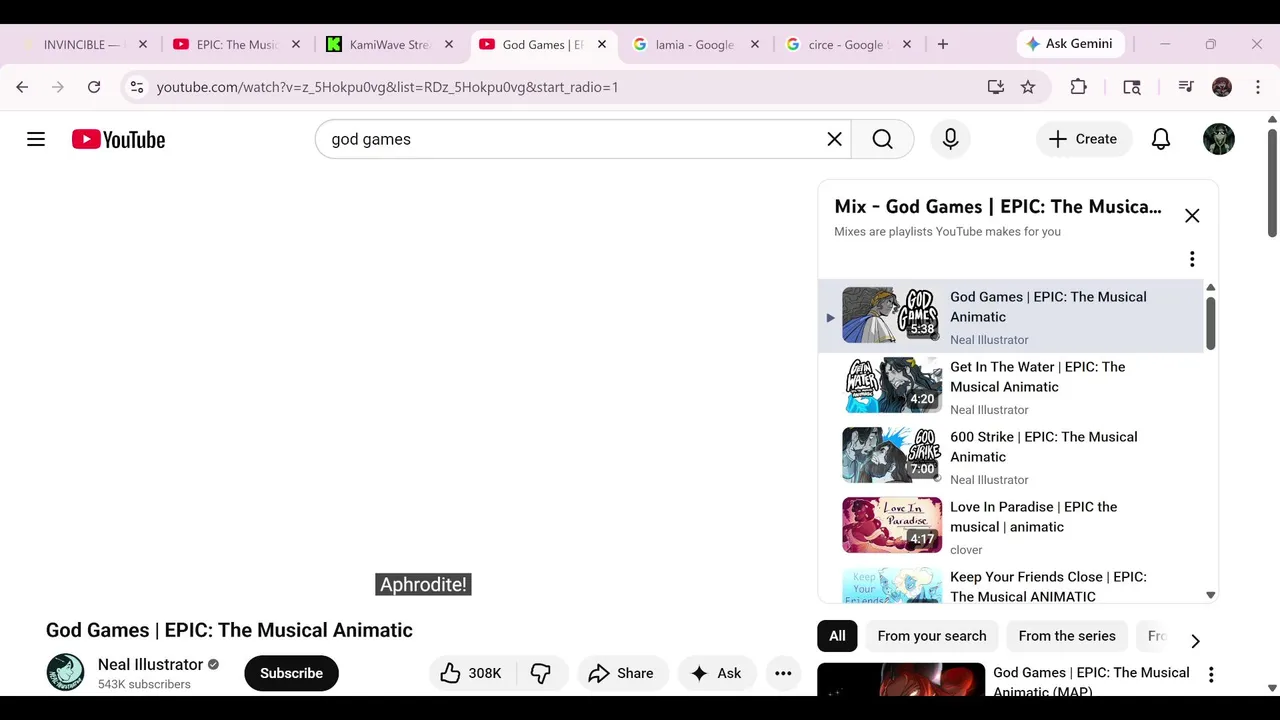
Task: Open the Keep Your Friends Close title
Action: pos(1048,587)
